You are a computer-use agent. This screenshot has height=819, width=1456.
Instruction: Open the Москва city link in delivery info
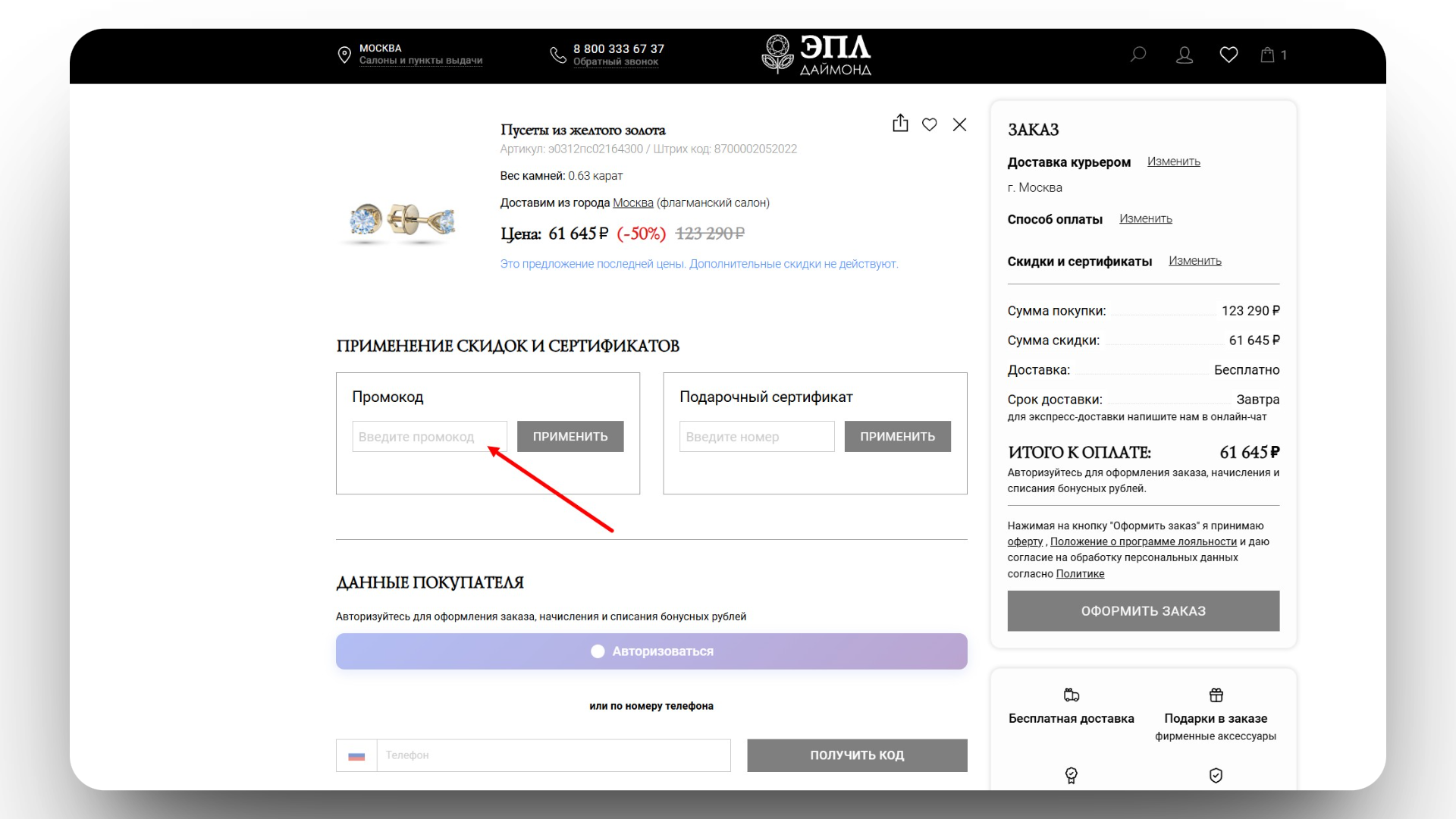(x=632, y=202)
